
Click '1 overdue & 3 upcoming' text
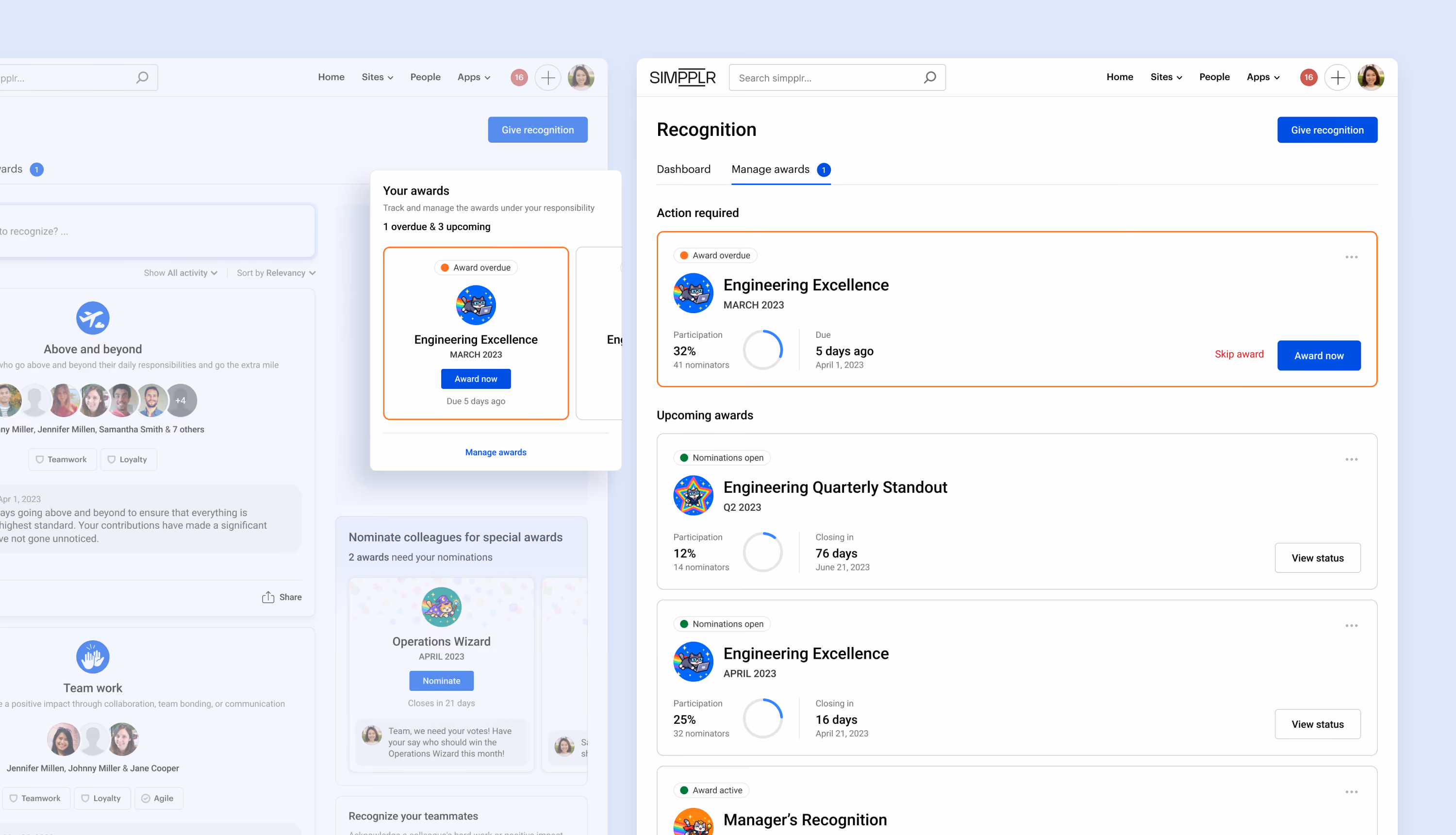[x=437, y=227]
